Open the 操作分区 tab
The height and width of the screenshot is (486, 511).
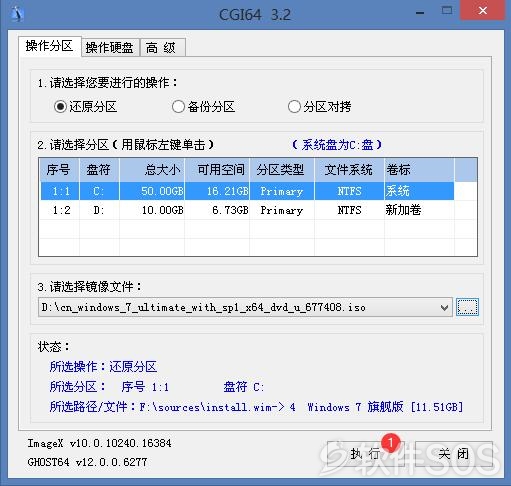click(50, 46)
